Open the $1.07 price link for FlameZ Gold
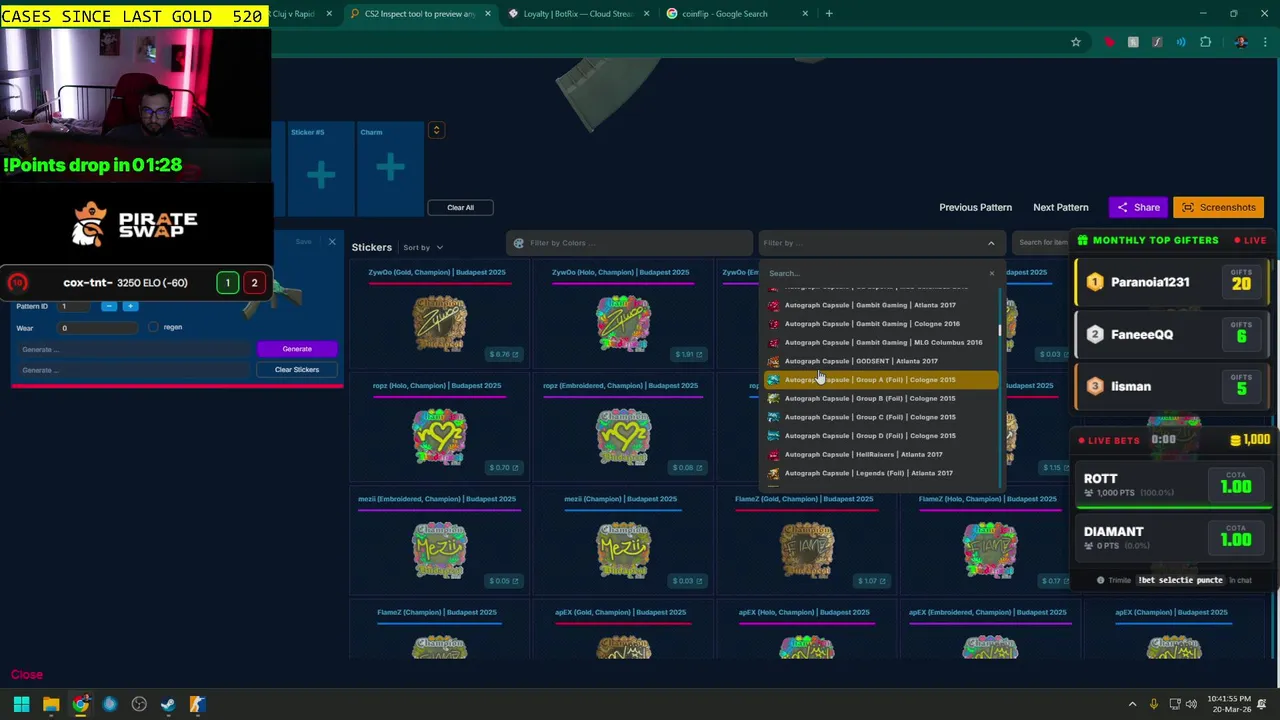The image size is (1280, 720). click(x=872, y=581)
